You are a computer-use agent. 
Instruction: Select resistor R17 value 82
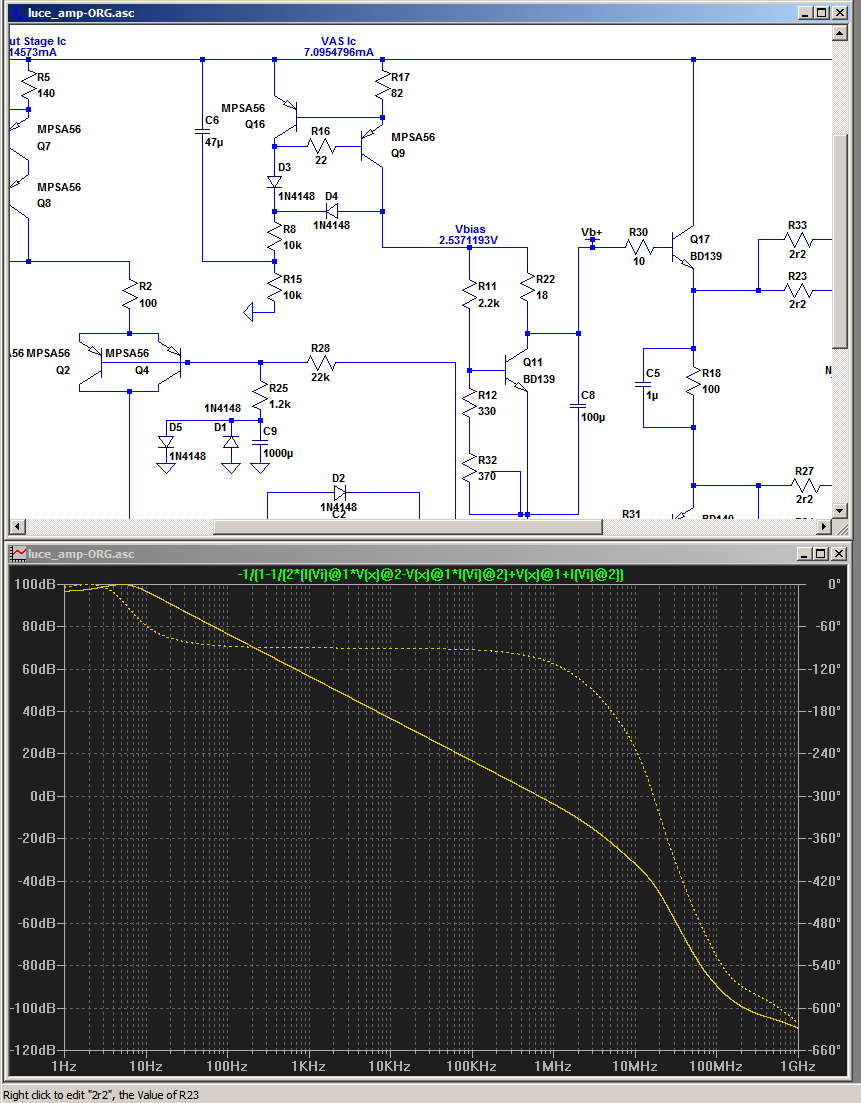[397, 93]
